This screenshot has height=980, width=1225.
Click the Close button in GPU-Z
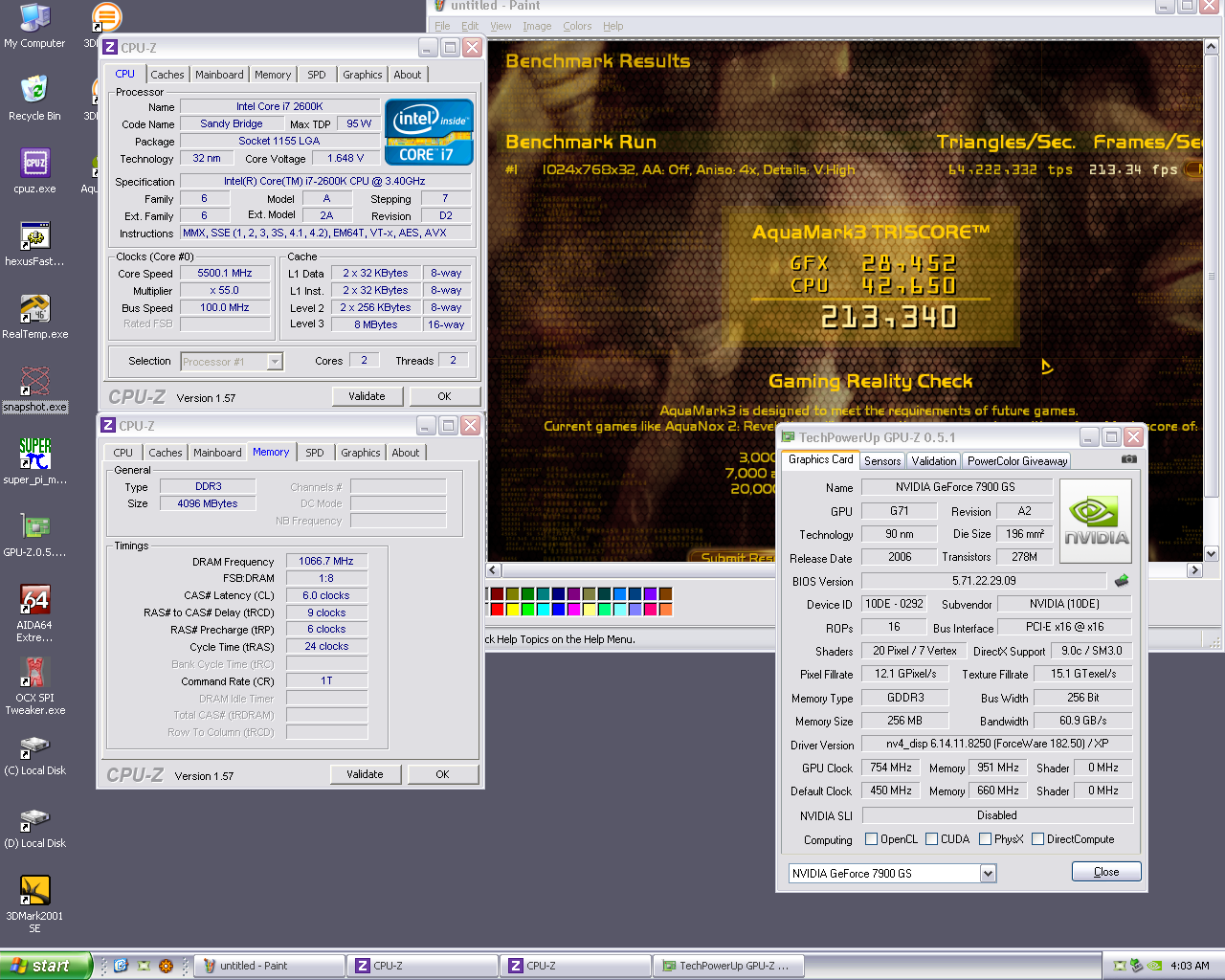[x=1106, y=872]
